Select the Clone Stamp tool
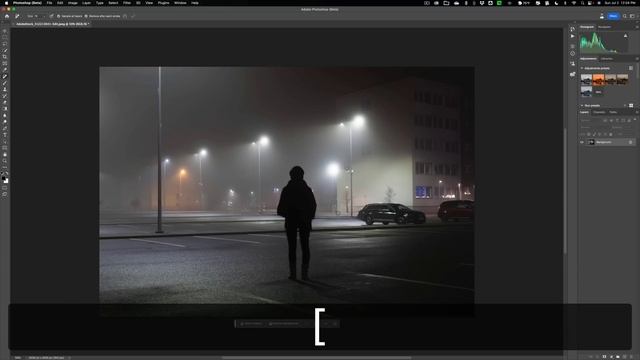640x360 pixels. (5, 89)
